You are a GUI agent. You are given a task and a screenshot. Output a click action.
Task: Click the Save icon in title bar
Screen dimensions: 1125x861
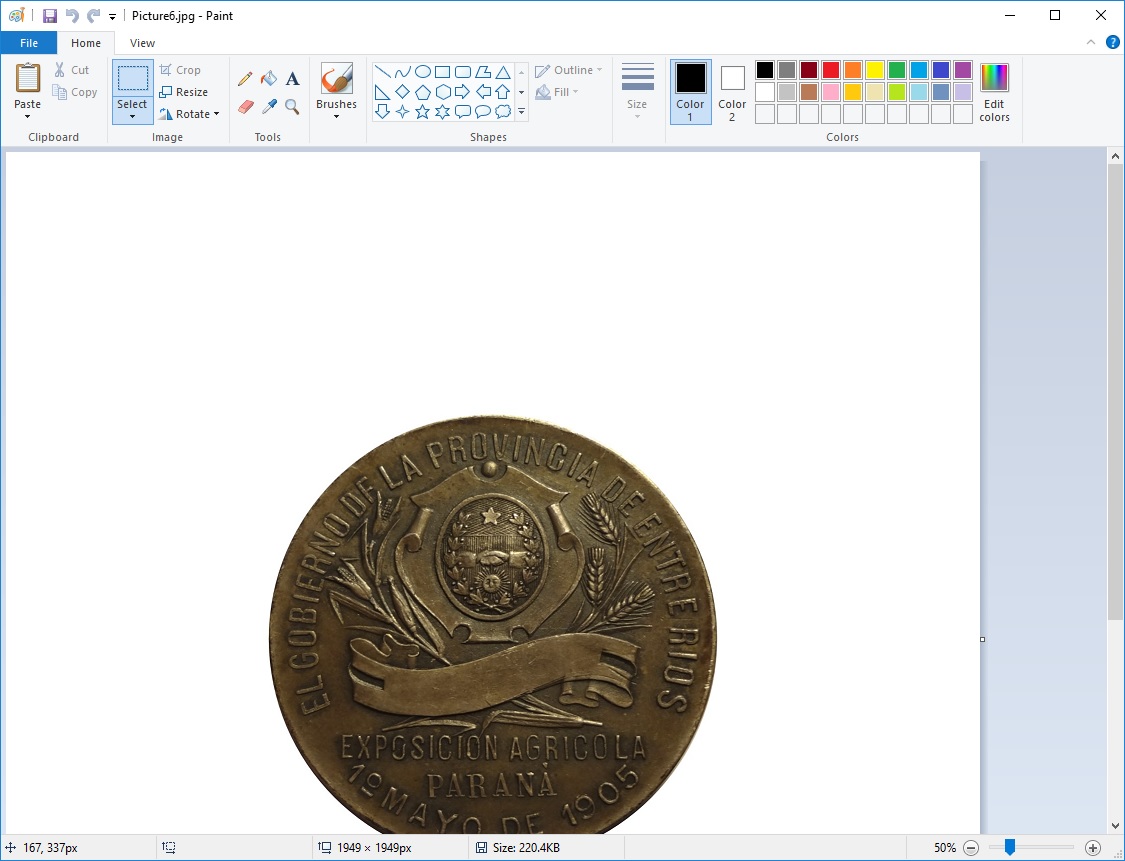[x=50, y=16]
